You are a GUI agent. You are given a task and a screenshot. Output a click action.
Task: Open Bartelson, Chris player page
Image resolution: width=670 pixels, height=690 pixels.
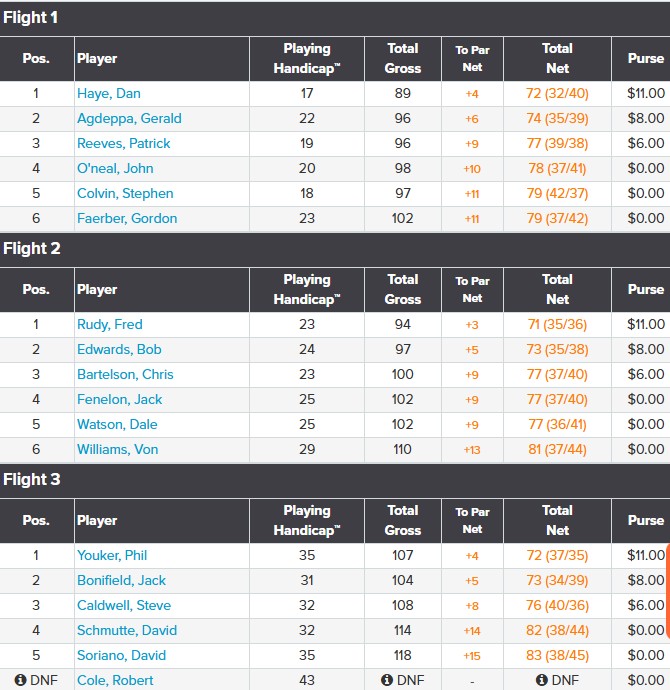[125, 374]
